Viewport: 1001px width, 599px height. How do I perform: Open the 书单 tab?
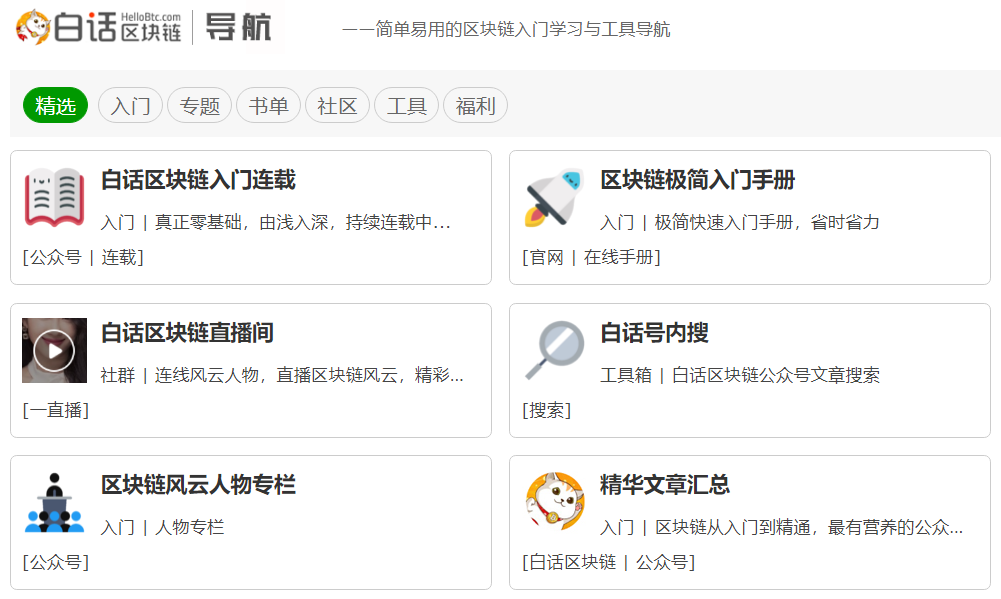(268, 105)
